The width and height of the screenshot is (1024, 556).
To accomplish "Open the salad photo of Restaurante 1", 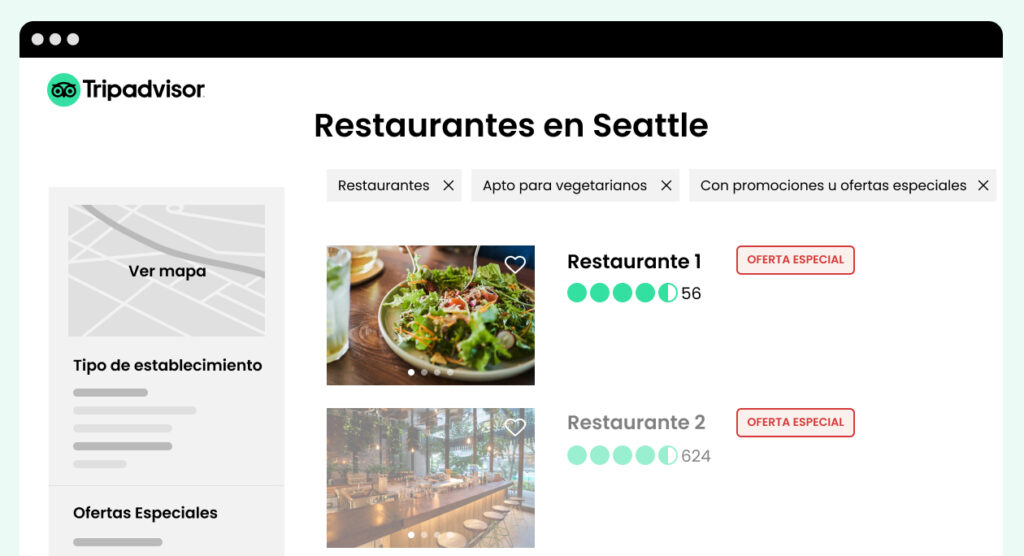I will [430, 315].
